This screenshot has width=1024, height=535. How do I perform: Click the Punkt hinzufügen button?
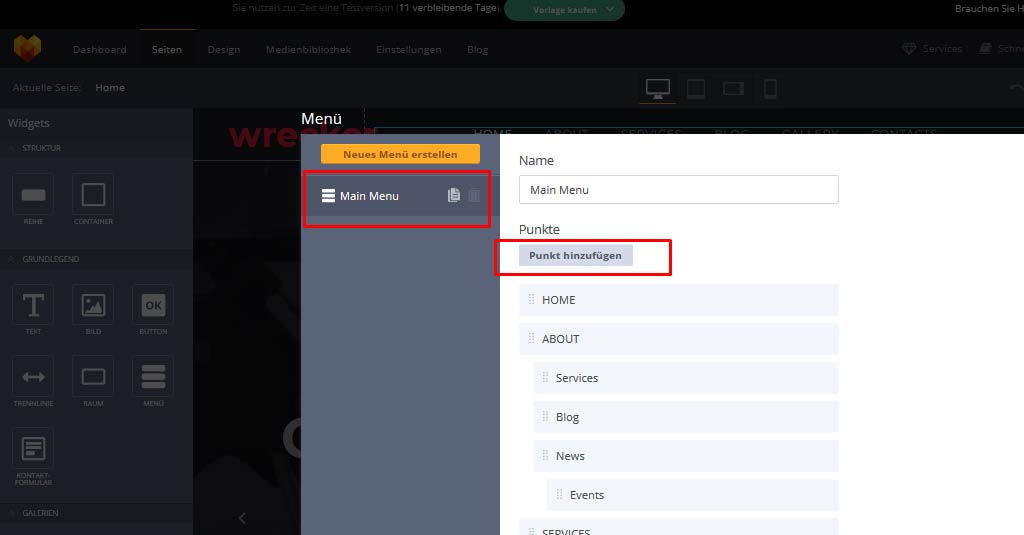click(x=575, y=255)
